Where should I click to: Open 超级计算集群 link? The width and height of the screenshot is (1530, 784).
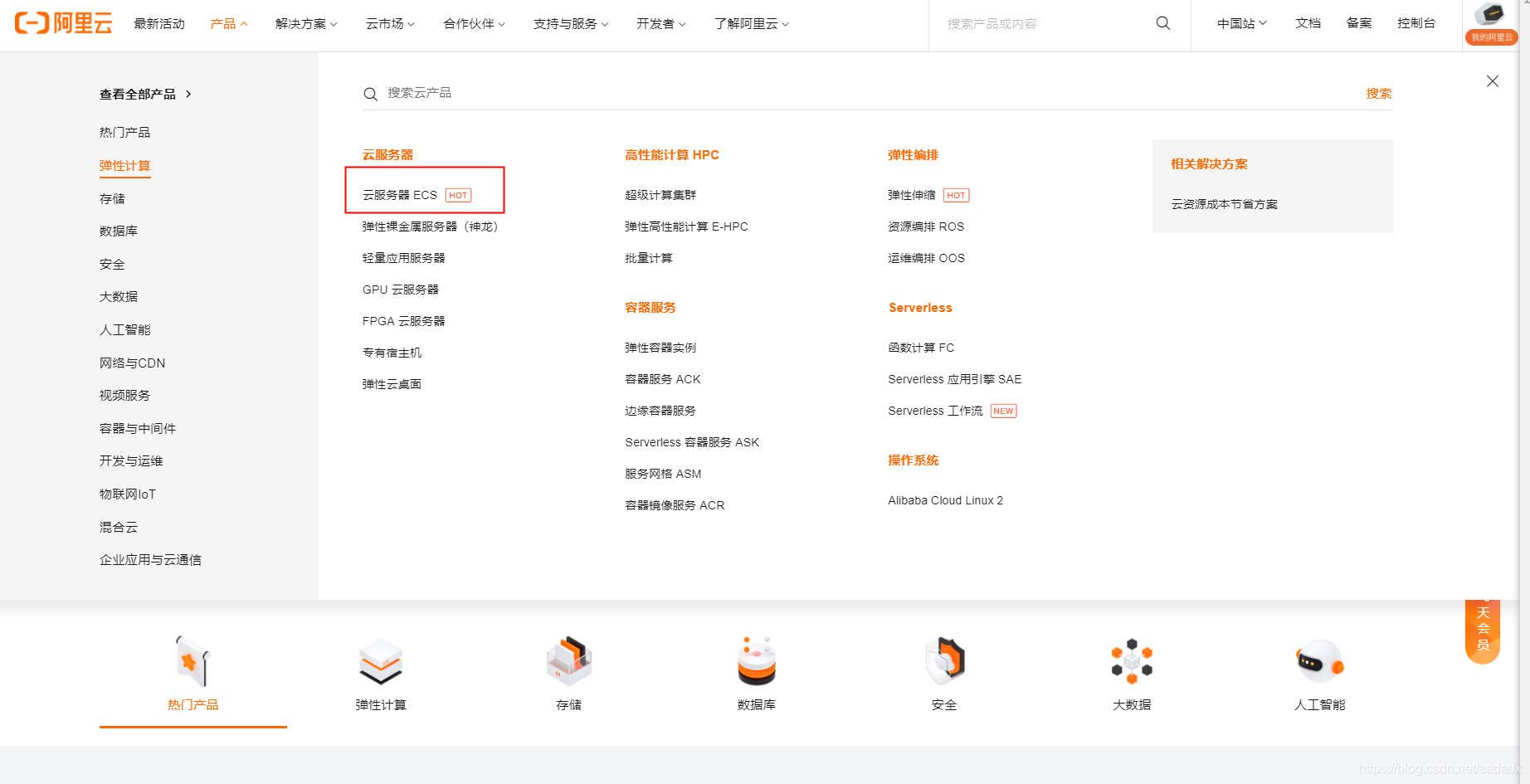660,195
